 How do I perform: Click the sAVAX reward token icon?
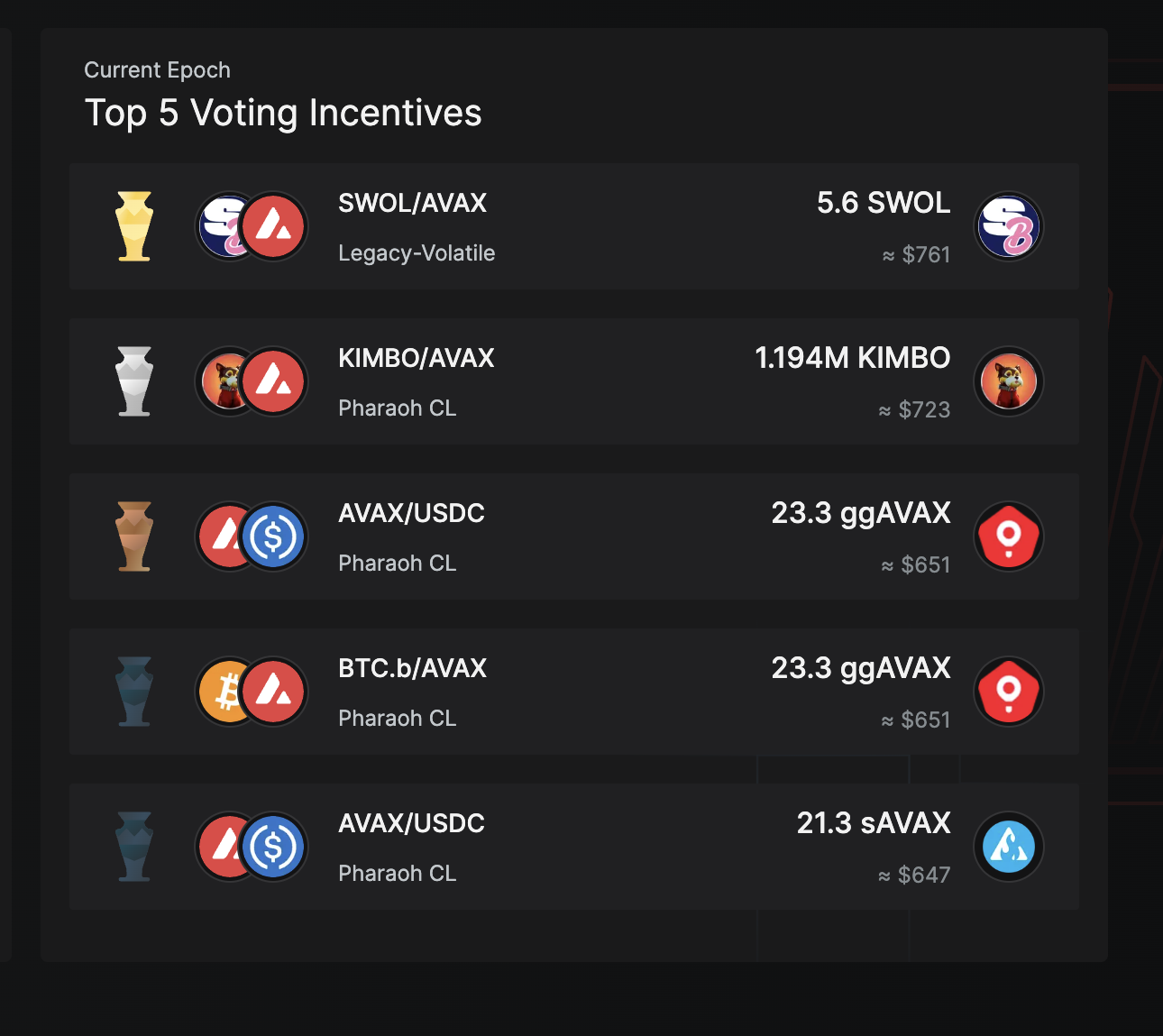coord(1009,847)
